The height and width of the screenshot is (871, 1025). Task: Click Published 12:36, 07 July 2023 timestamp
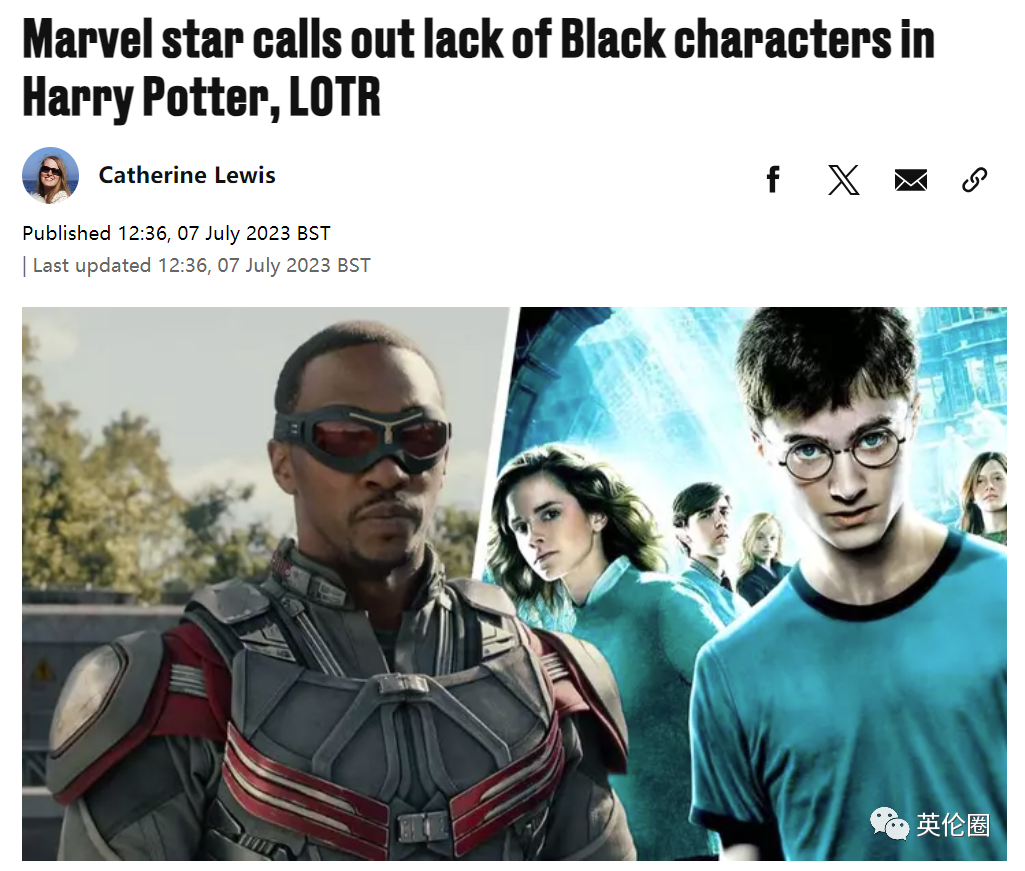click(x=176, y=233)
